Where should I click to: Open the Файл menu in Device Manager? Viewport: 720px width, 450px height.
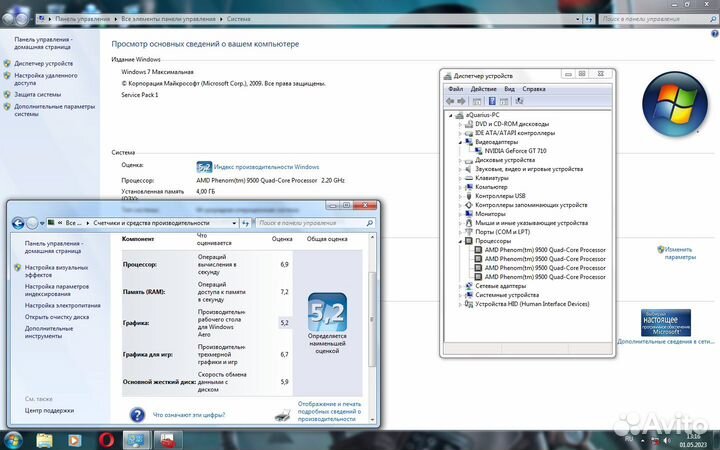pos(456,89)
